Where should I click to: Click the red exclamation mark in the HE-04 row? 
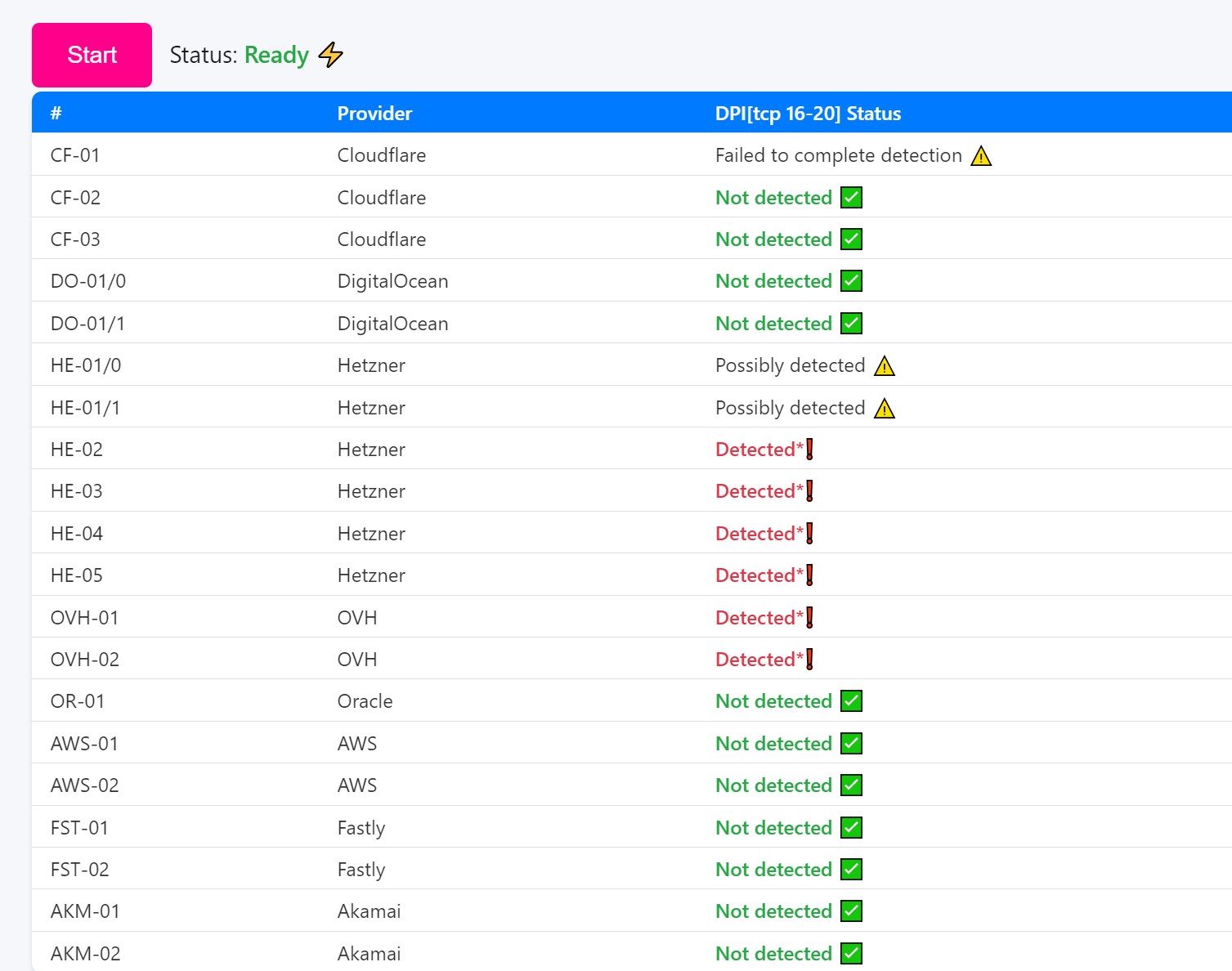[x=809, y=534]
